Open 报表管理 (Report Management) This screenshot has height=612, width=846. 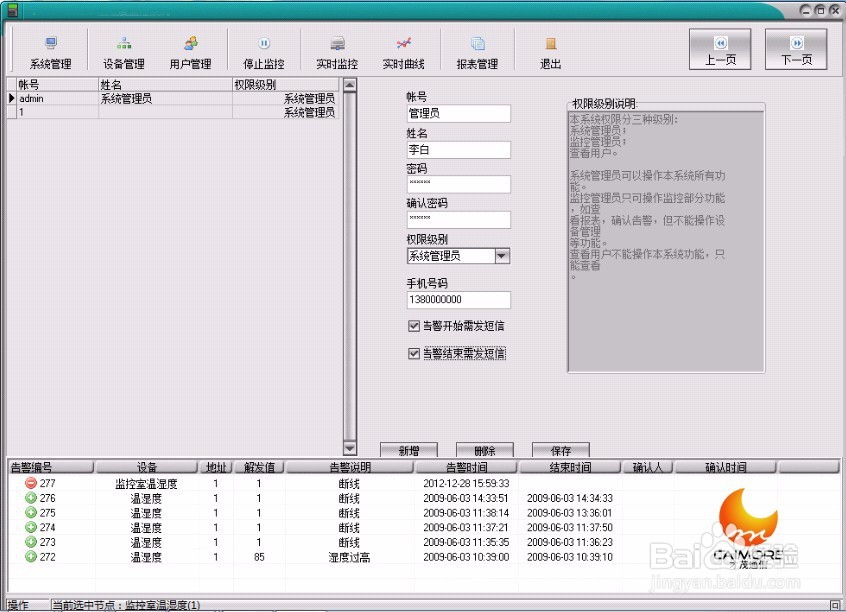coord(478,50)
